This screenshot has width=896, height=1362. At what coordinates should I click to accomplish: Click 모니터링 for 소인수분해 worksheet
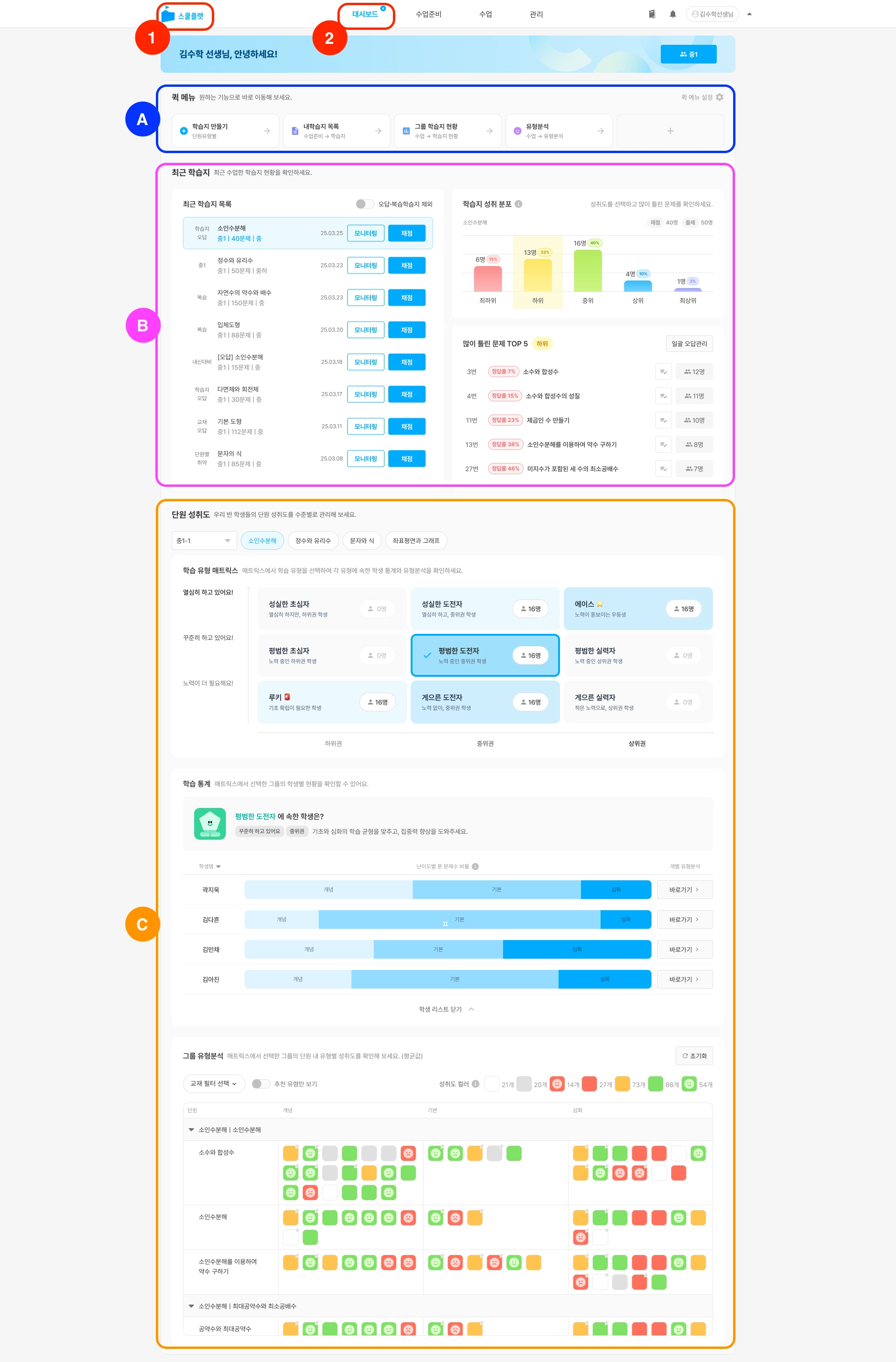coord(365,233)
